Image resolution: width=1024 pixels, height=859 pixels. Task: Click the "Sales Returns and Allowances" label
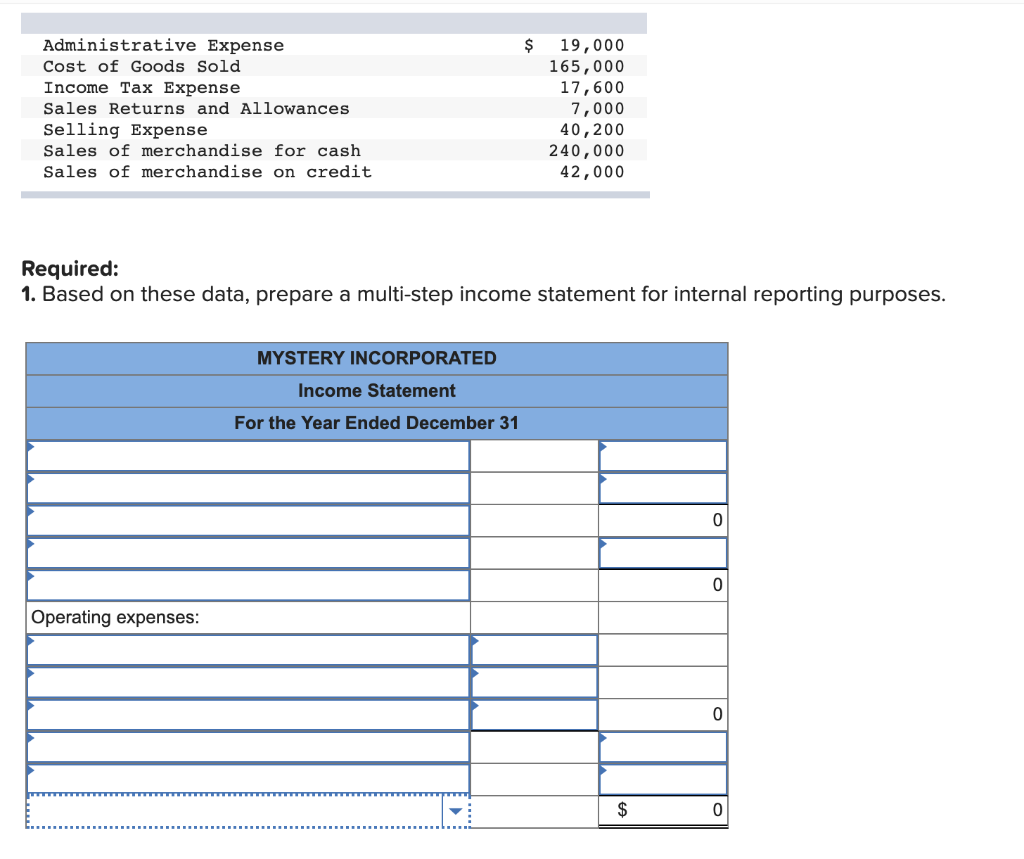pos(196,108)
